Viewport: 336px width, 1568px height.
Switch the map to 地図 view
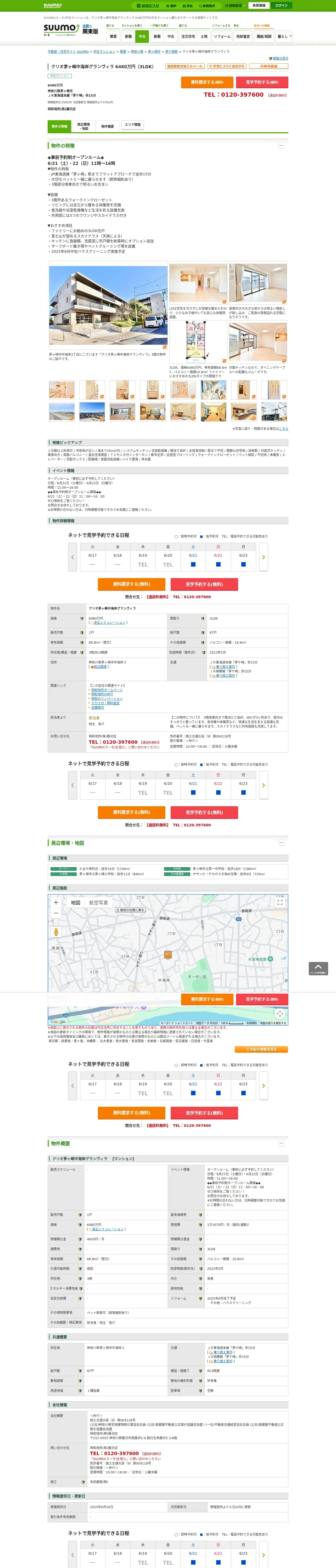pyautogui.click(x=76, y=903)
